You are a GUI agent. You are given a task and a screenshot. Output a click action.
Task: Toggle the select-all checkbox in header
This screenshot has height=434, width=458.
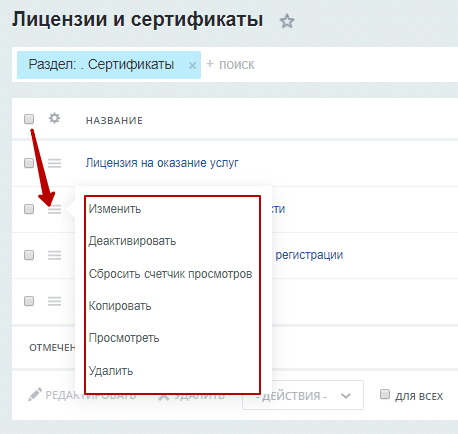tap(29, 119)
